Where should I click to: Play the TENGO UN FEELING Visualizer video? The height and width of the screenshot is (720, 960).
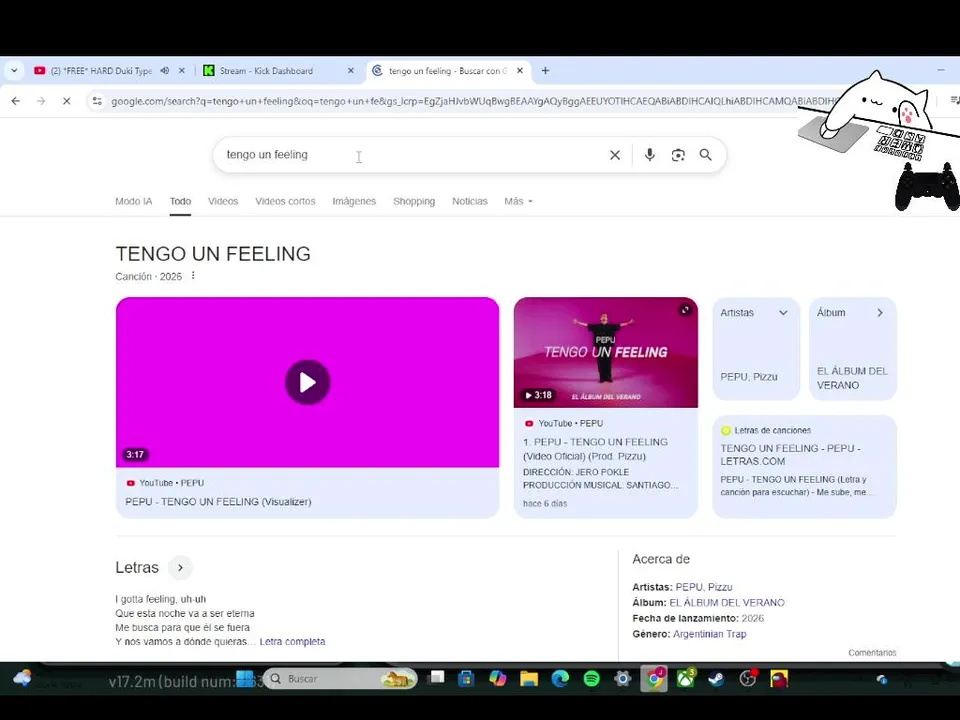(307, 383)
